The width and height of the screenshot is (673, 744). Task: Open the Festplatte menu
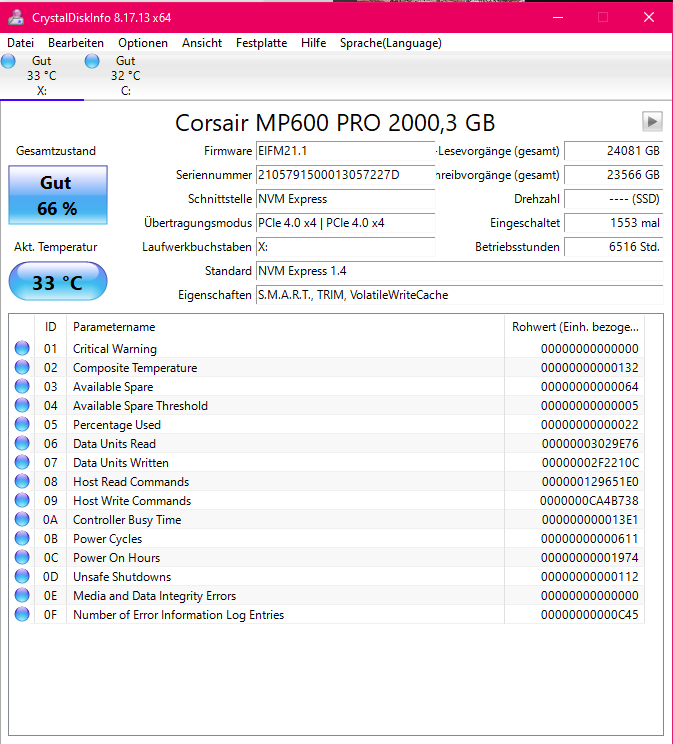coord(262,43)
